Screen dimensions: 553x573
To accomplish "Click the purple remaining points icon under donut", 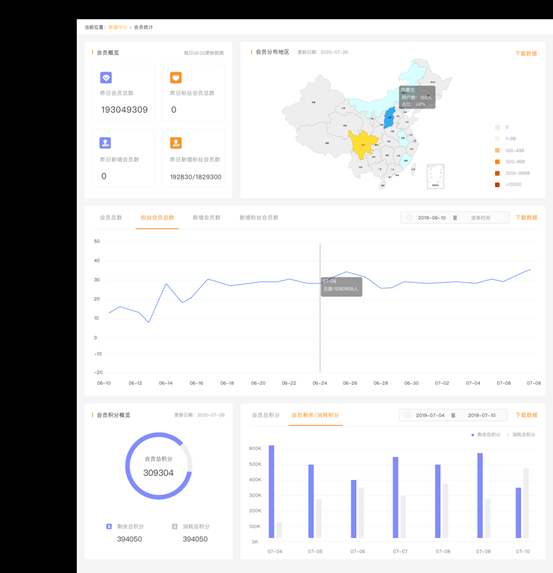I will (x=109, y=526).
